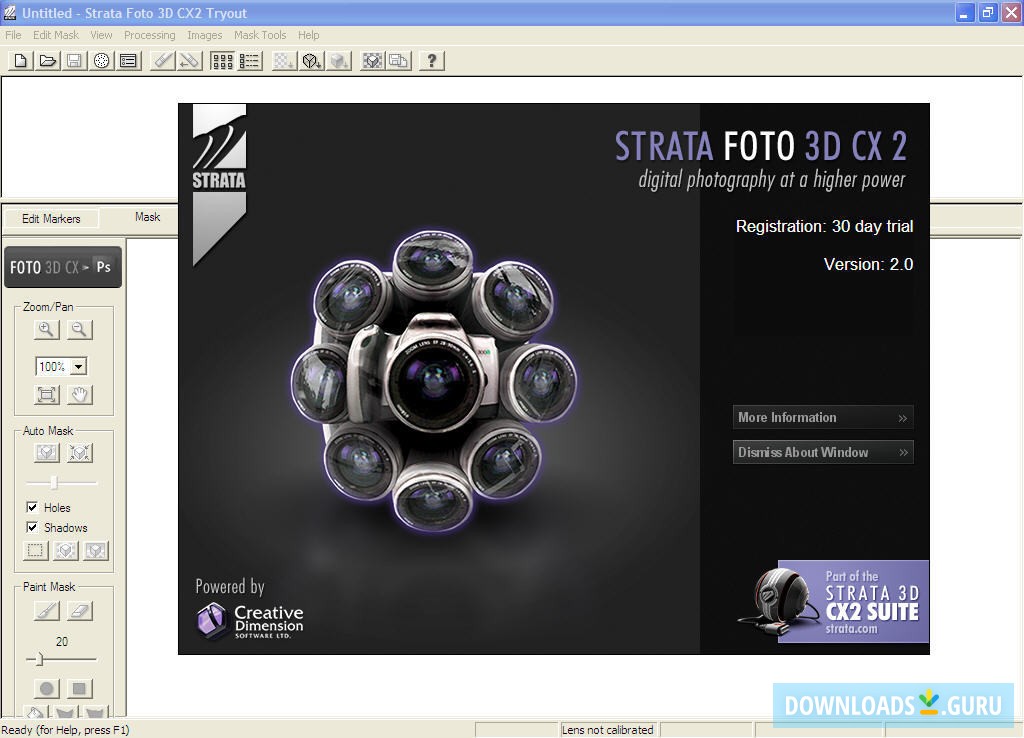Click the More Information button
The image size is (1024, 738).
(x=823, y=417)
